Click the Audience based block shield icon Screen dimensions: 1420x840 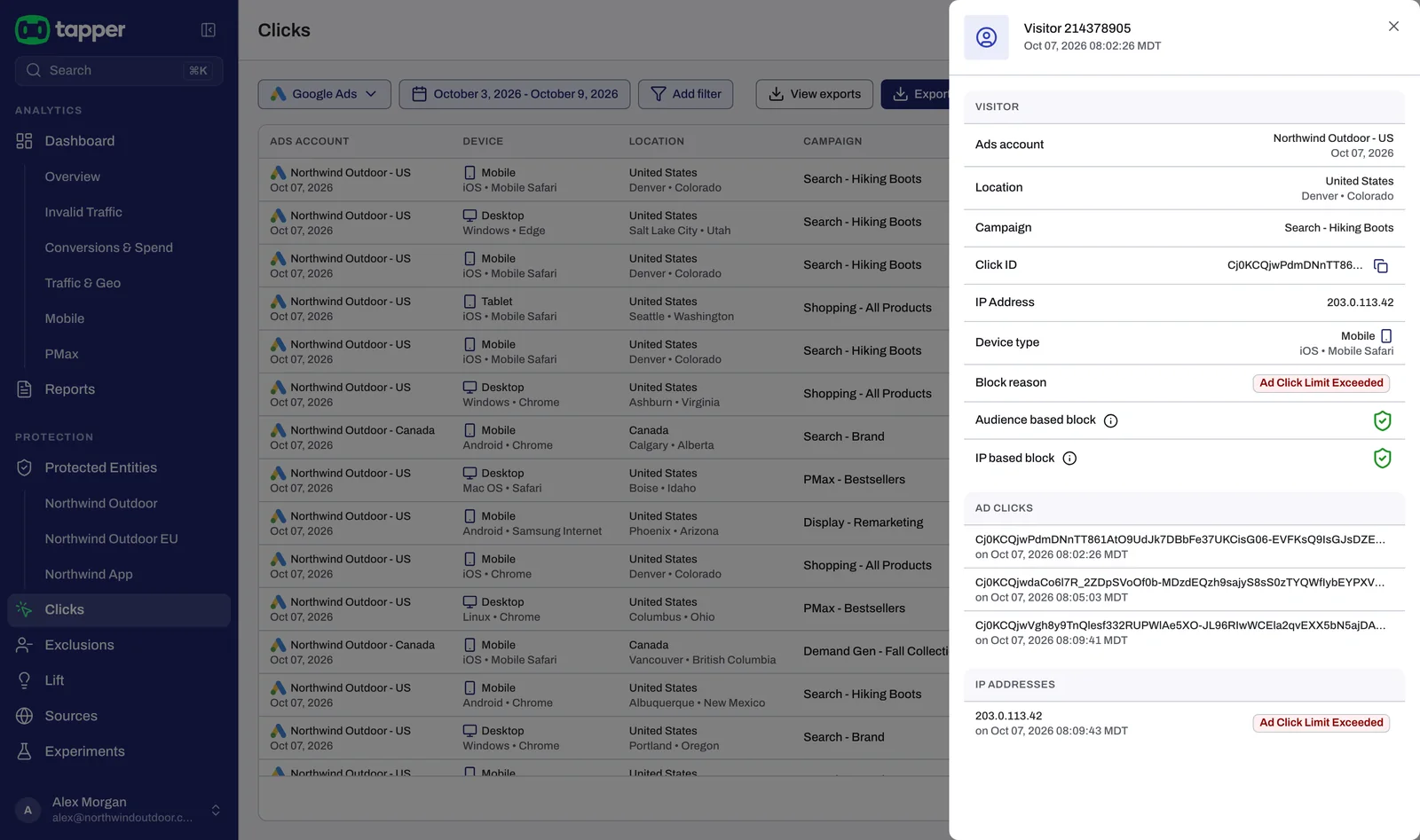click(1382, 420)
